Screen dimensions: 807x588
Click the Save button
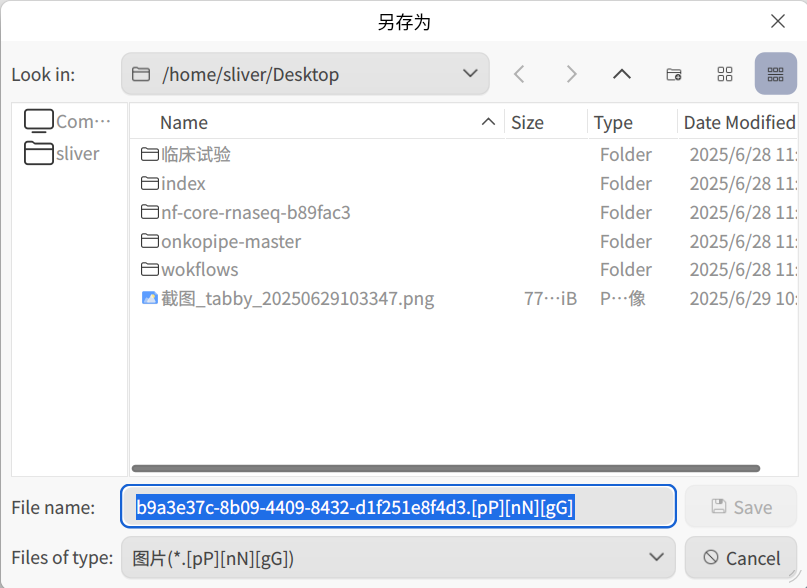741,507
